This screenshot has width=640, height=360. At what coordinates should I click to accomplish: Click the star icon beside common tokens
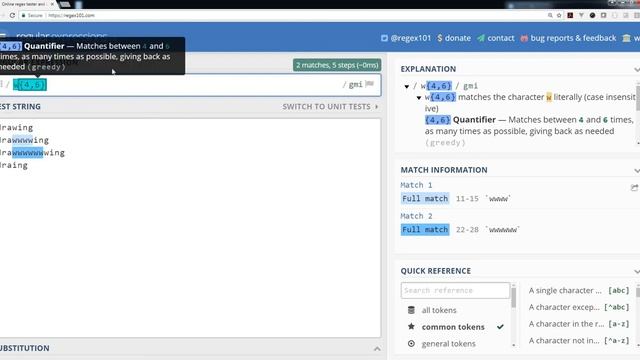tap(411, 327)
